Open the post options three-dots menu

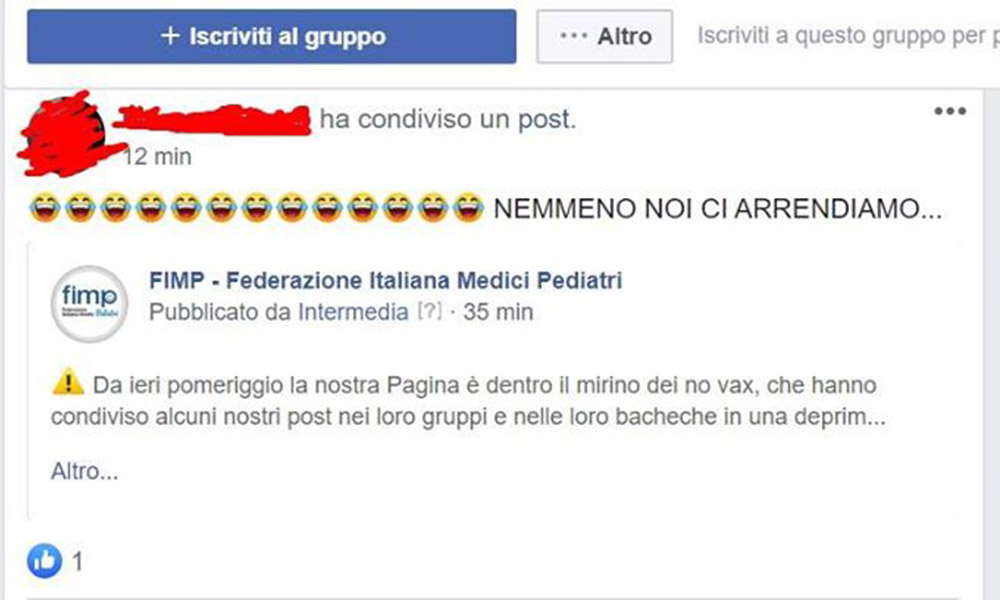(950, 112)
